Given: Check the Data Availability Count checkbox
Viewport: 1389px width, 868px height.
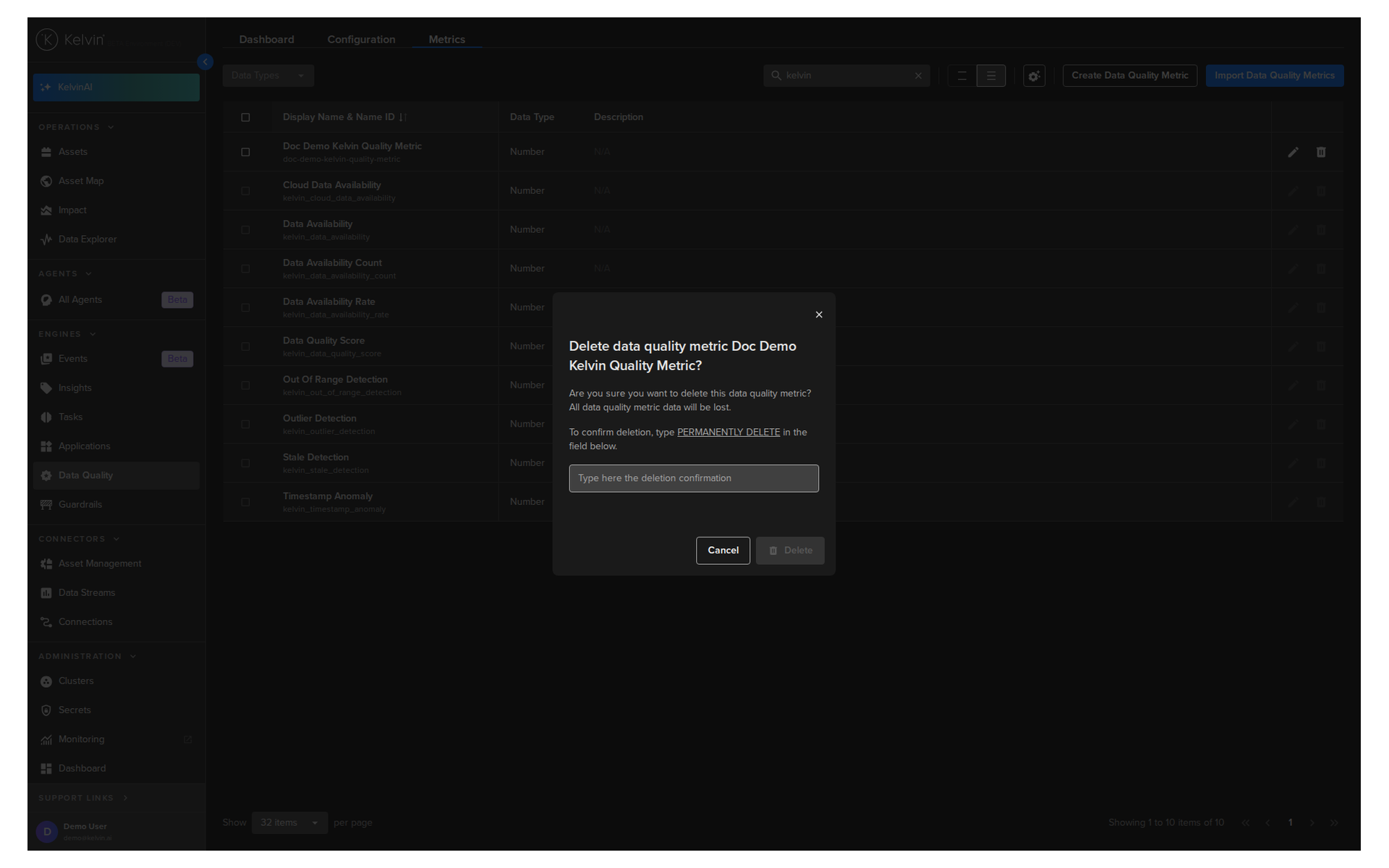Looking at the screenshot, I should point(245,268).
